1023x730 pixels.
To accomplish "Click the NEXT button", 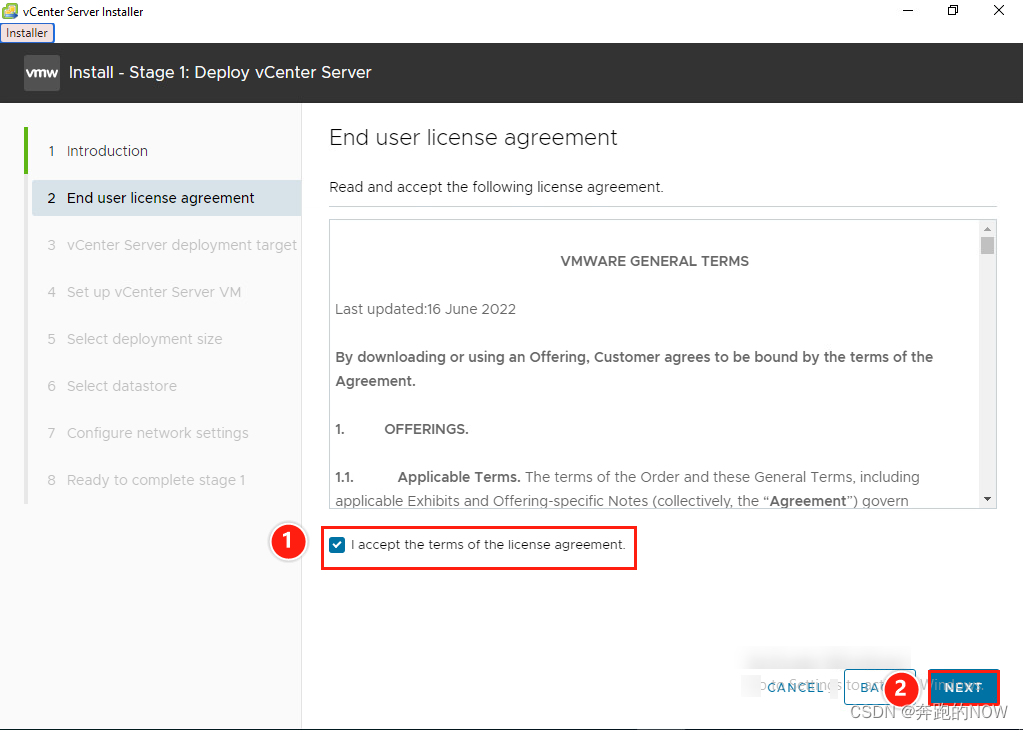I will pyautogui.click(x=963, y=687).
